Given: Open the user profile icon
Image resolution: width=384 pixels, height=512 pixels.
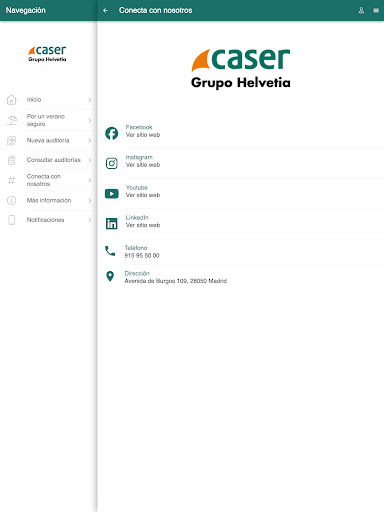Looking at the screenshot, I should (361, 10).
